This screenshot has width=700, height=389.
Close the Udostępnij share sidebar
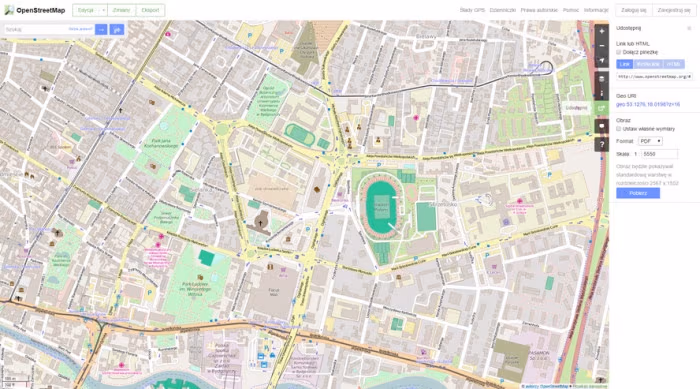(689, 28)
